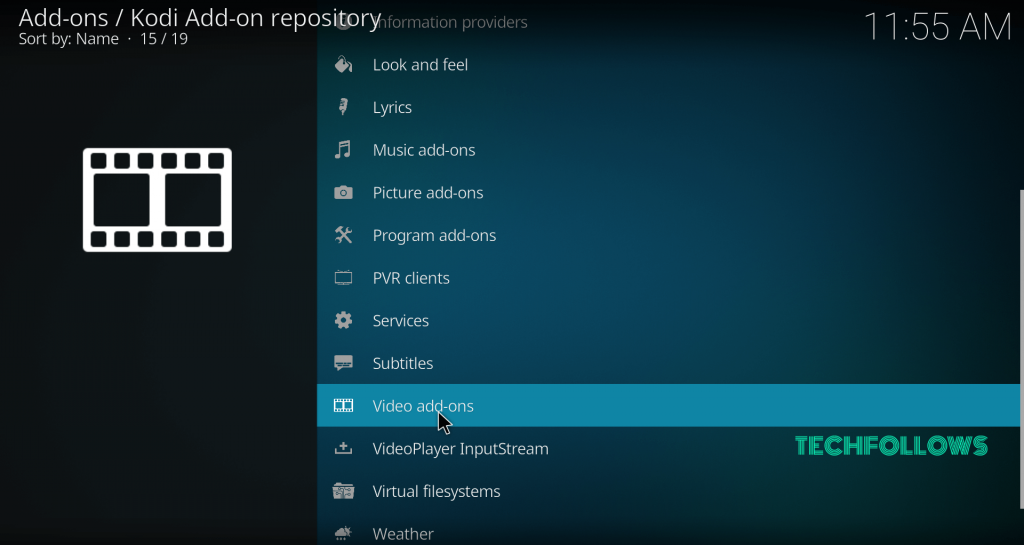Click the microphone icon beside Lyrics

coord(344,107)
